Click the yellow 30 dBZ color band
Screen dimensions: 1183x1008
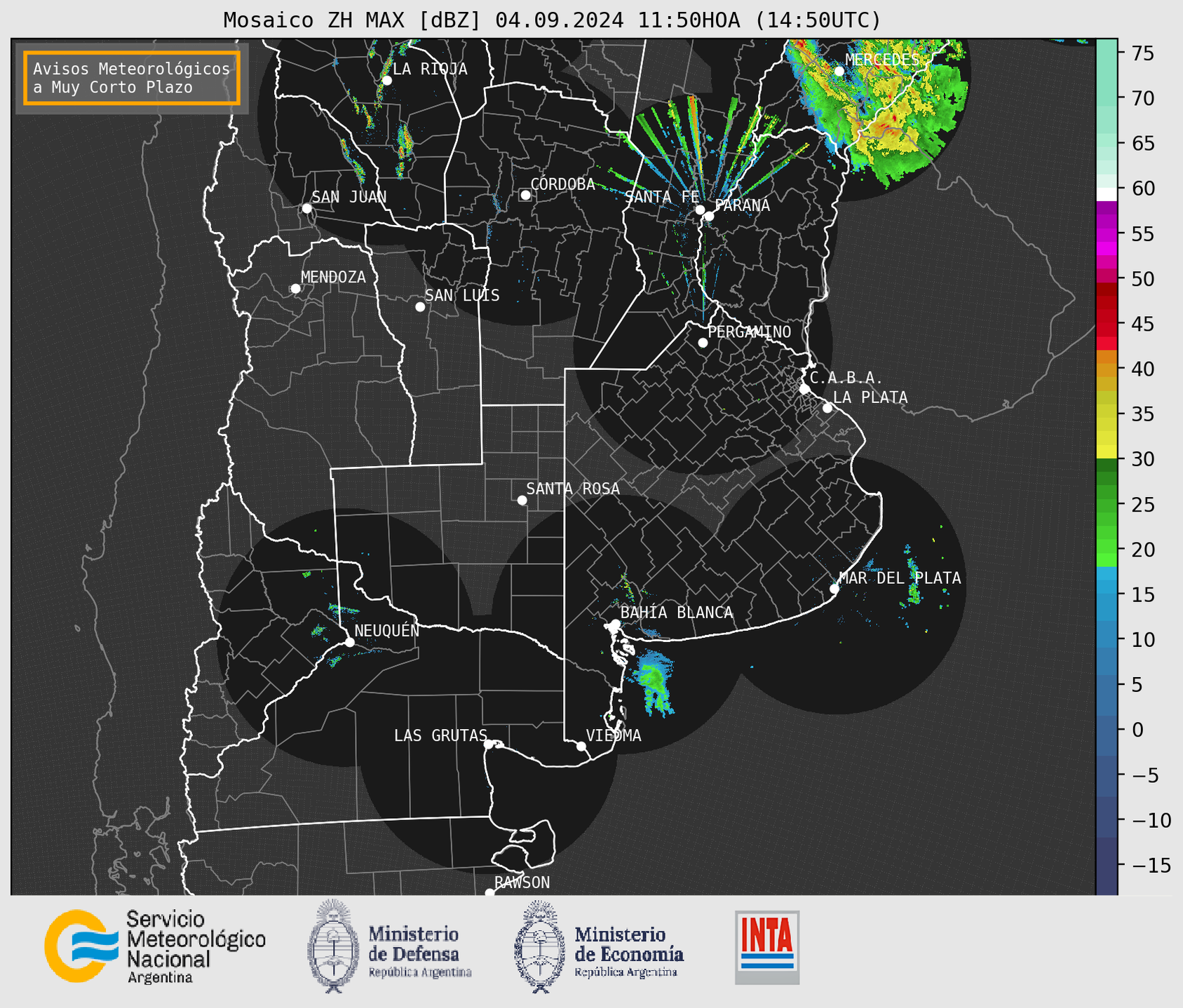[x=1107, y=452]
